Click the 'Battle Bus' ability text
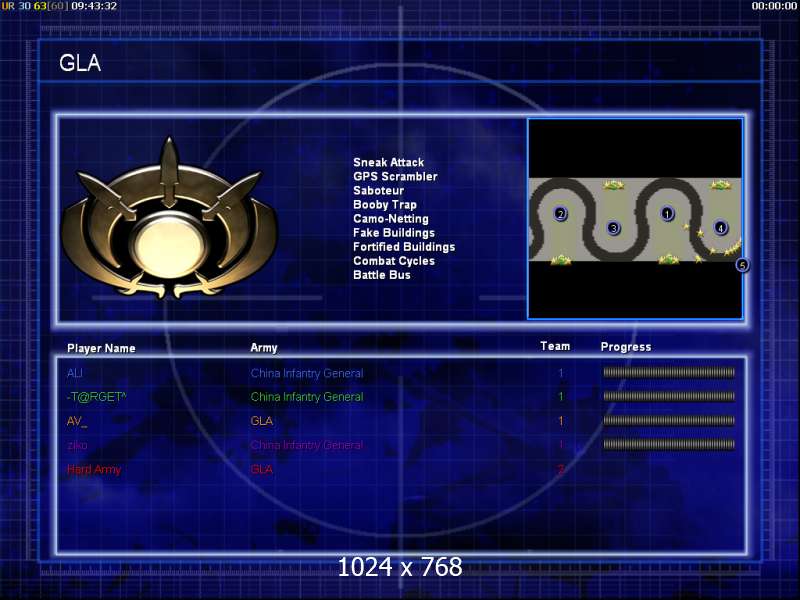This screenshot has width=800, height=600. pos(382,275)
